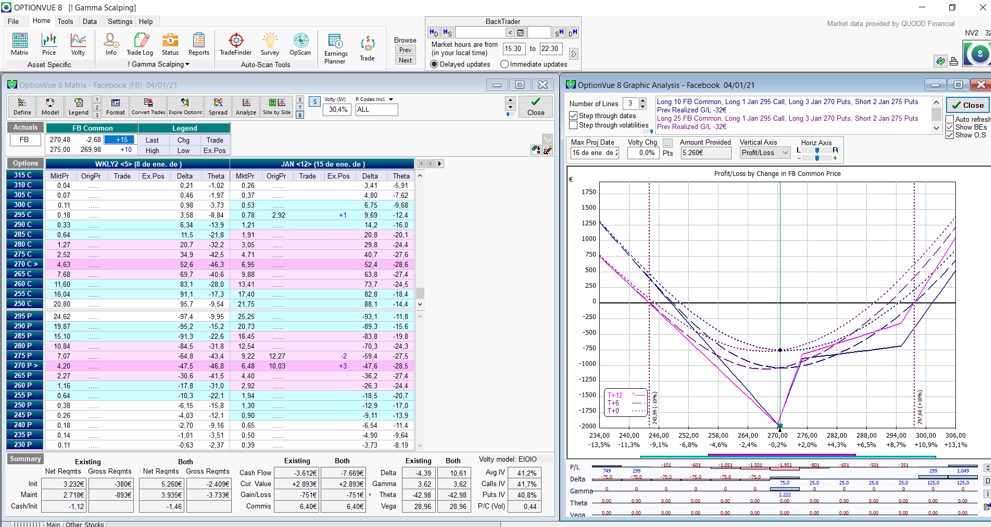Click the Define button in Matrix toolbar

pyautogui.click(x=22, y=106)
